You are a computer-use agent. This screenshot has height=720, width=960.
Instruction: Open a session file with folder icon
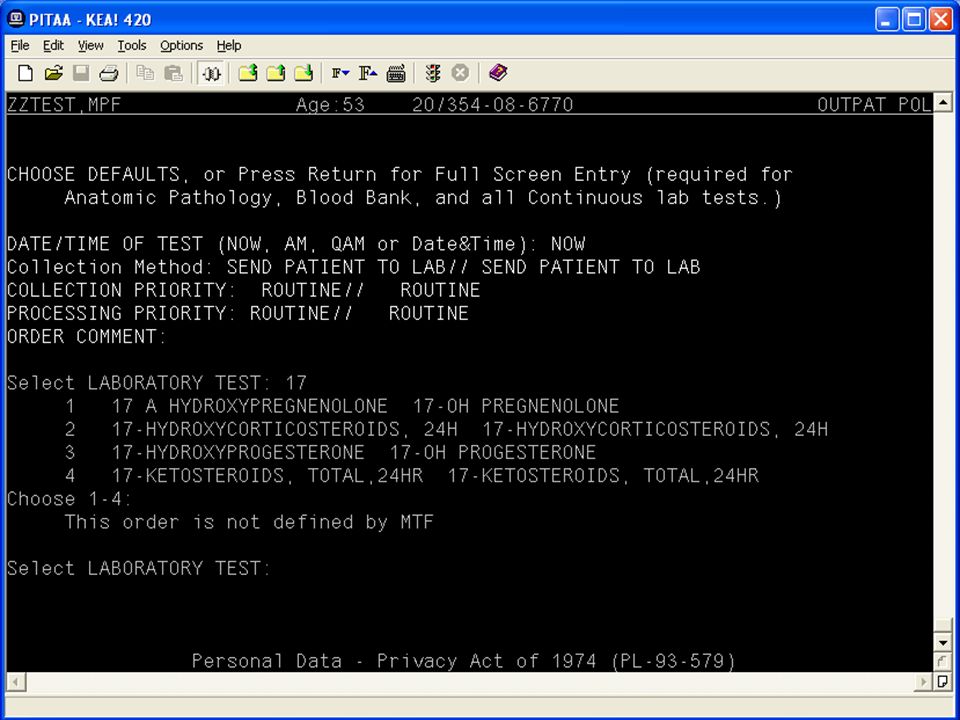(x=53, y=73)
